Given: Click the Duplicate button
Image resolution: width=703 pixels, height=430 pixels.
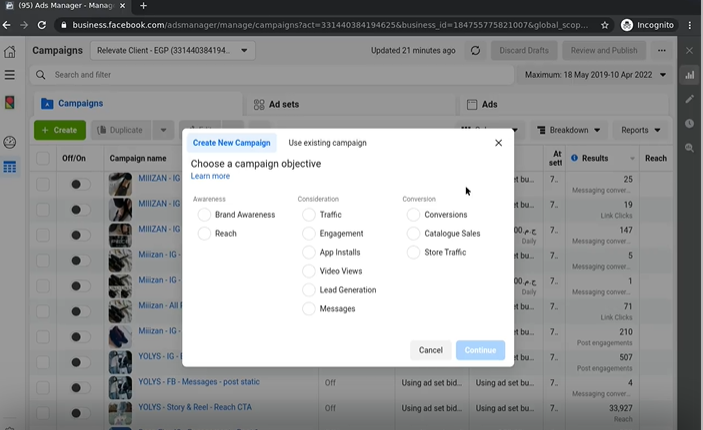Looking at the screenshot, I should point(120,130).
